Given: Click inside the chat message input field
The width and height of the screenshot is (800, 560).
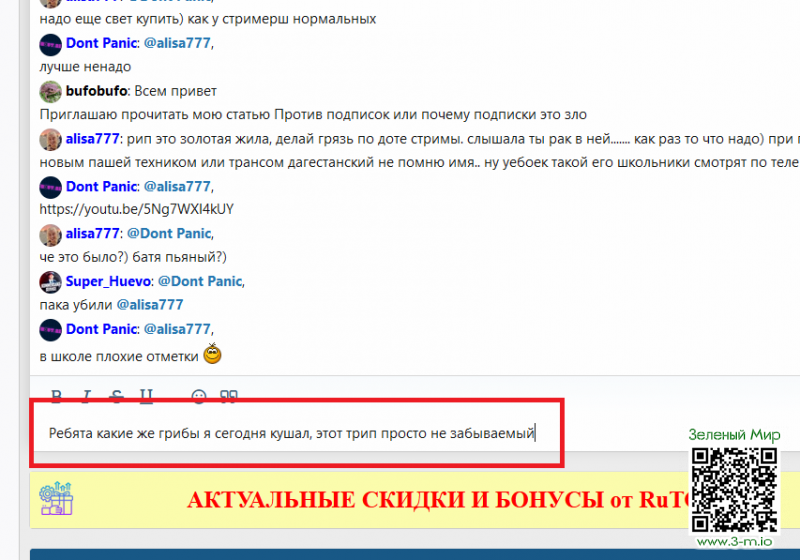Looking at the screenshot, I should pyautogui.click(x=300, y=434).
